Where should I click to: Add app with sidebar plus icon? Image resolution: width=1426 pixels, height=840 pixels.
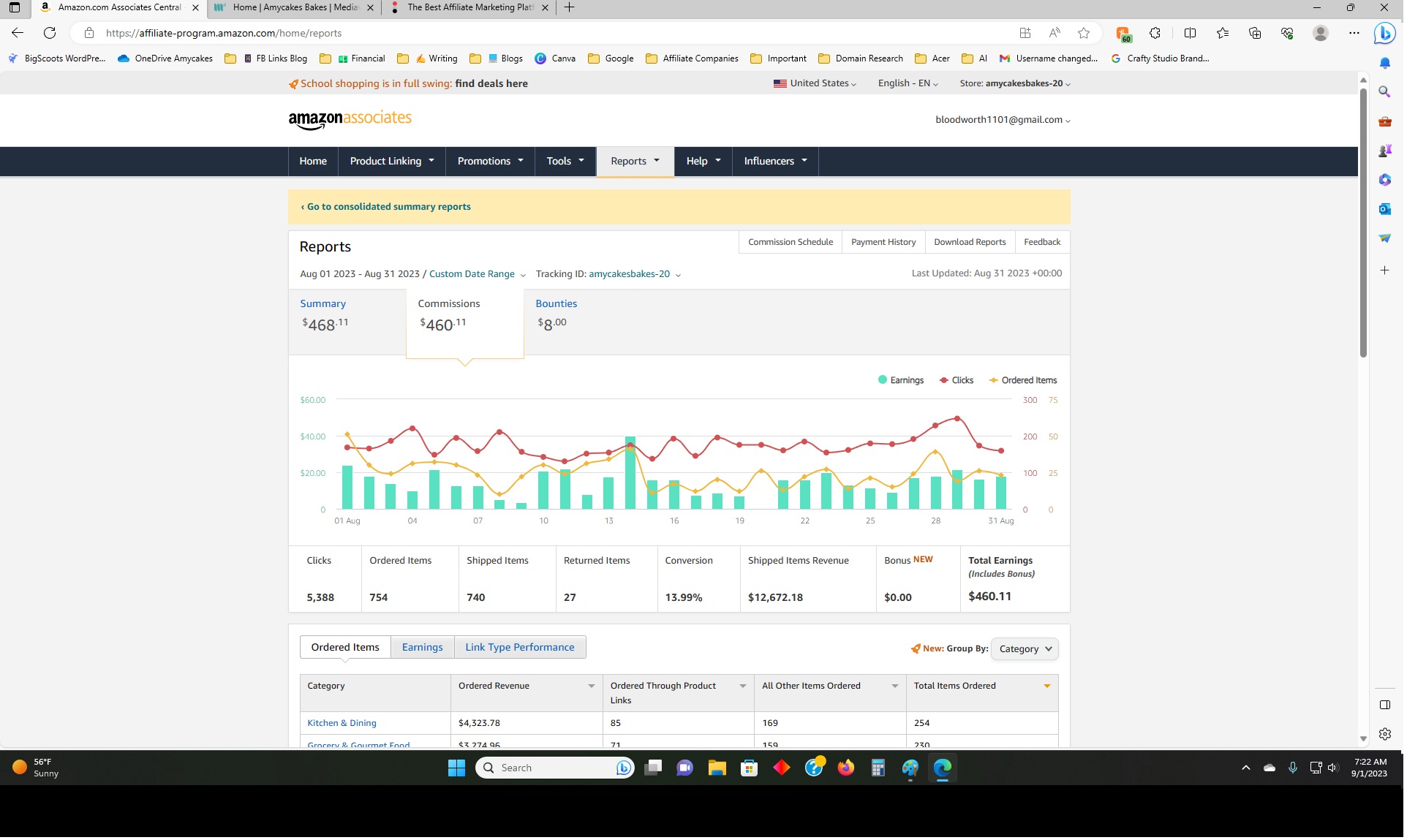click(x=1385, y=270)
